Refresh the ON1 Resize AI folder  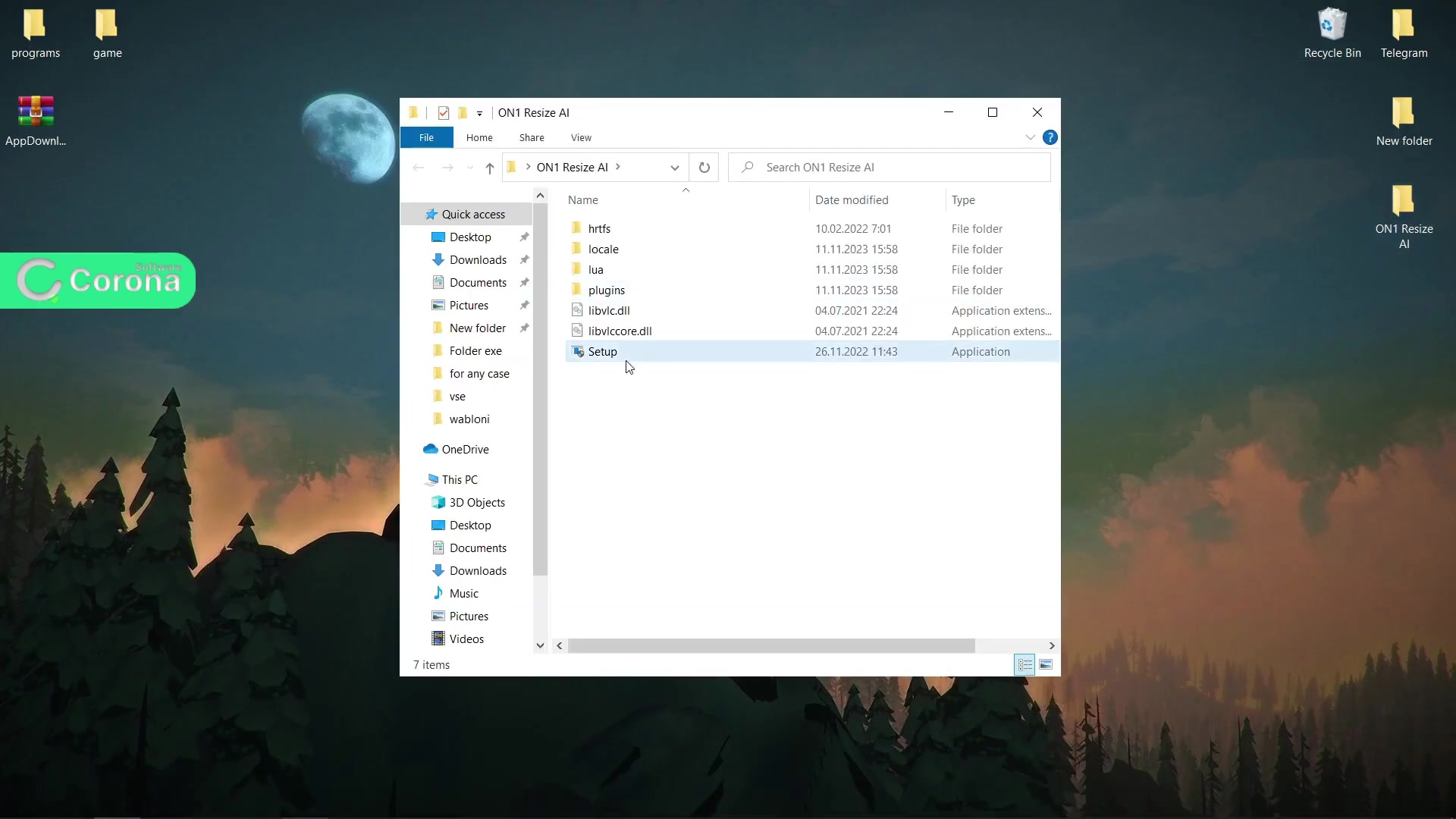click(704, 168)
